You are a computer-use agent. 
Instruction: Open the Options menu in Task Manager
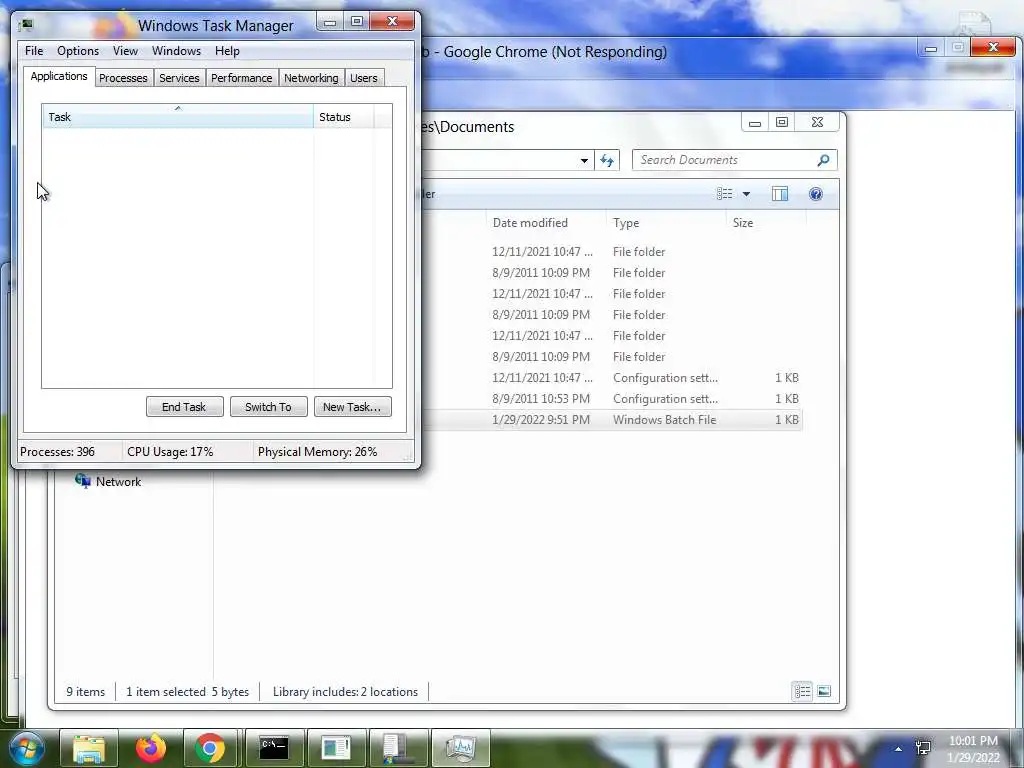click(78, 51)
